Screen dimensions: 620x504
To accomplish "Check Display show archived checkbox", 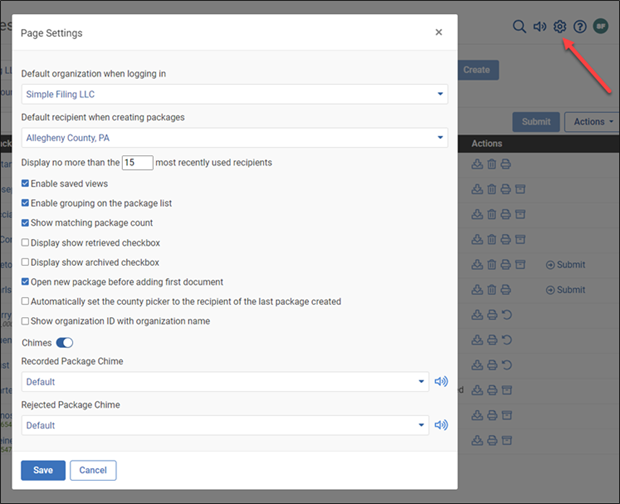I will [x=25, y=262].
